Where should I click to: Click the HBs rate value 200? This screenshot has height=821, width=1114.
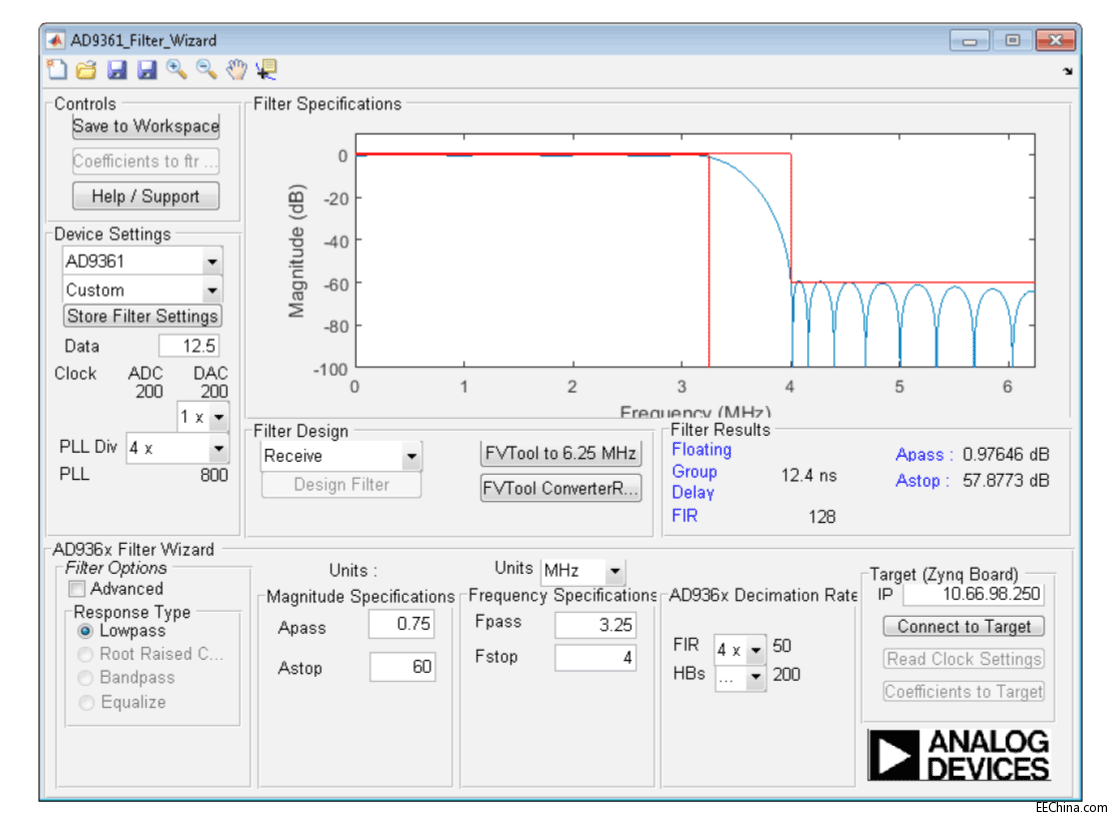tap(786, 674)
